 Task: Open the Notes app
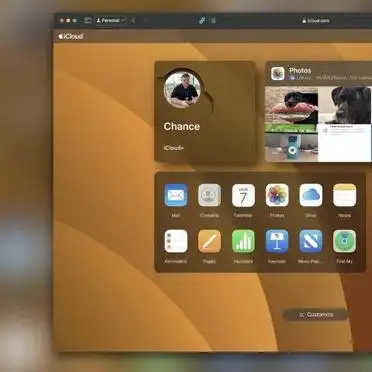(344, 195)
